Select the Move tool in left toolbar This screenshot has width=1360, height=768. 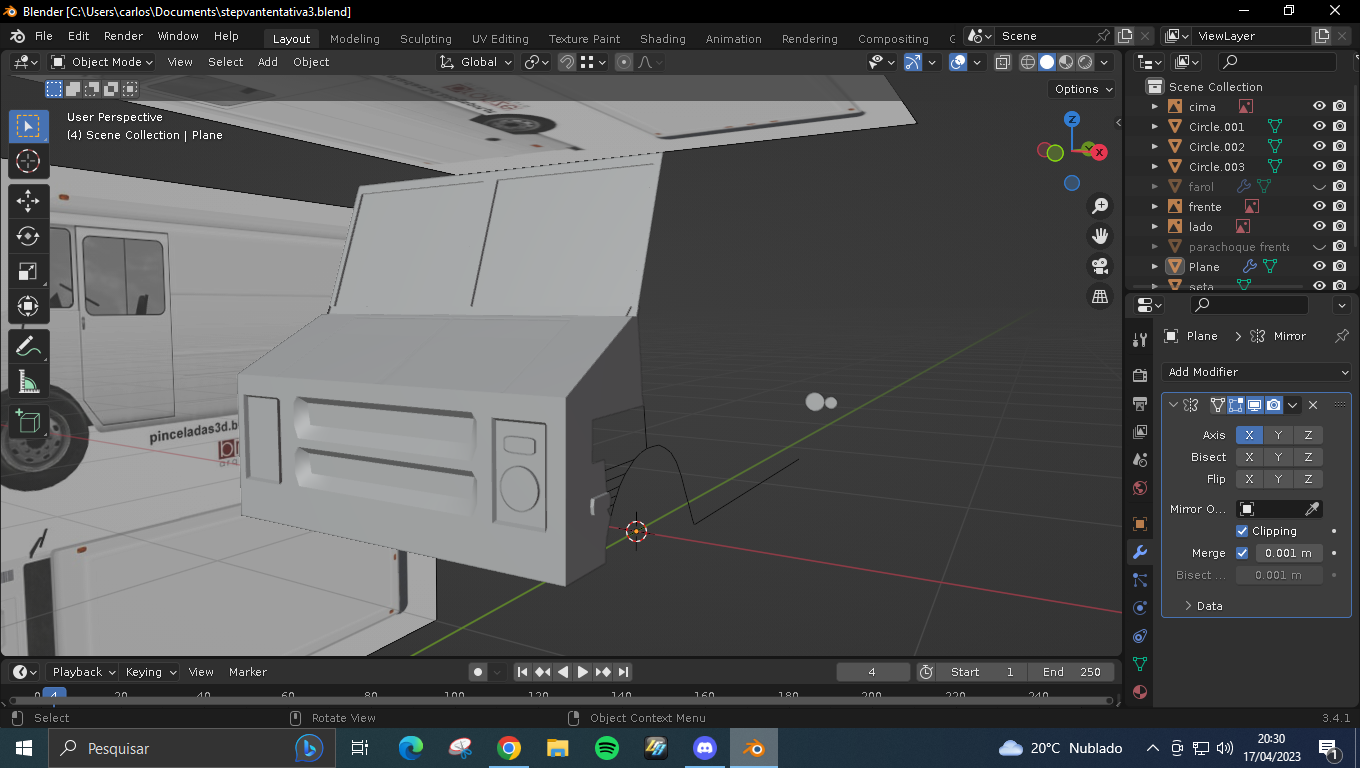28,201
